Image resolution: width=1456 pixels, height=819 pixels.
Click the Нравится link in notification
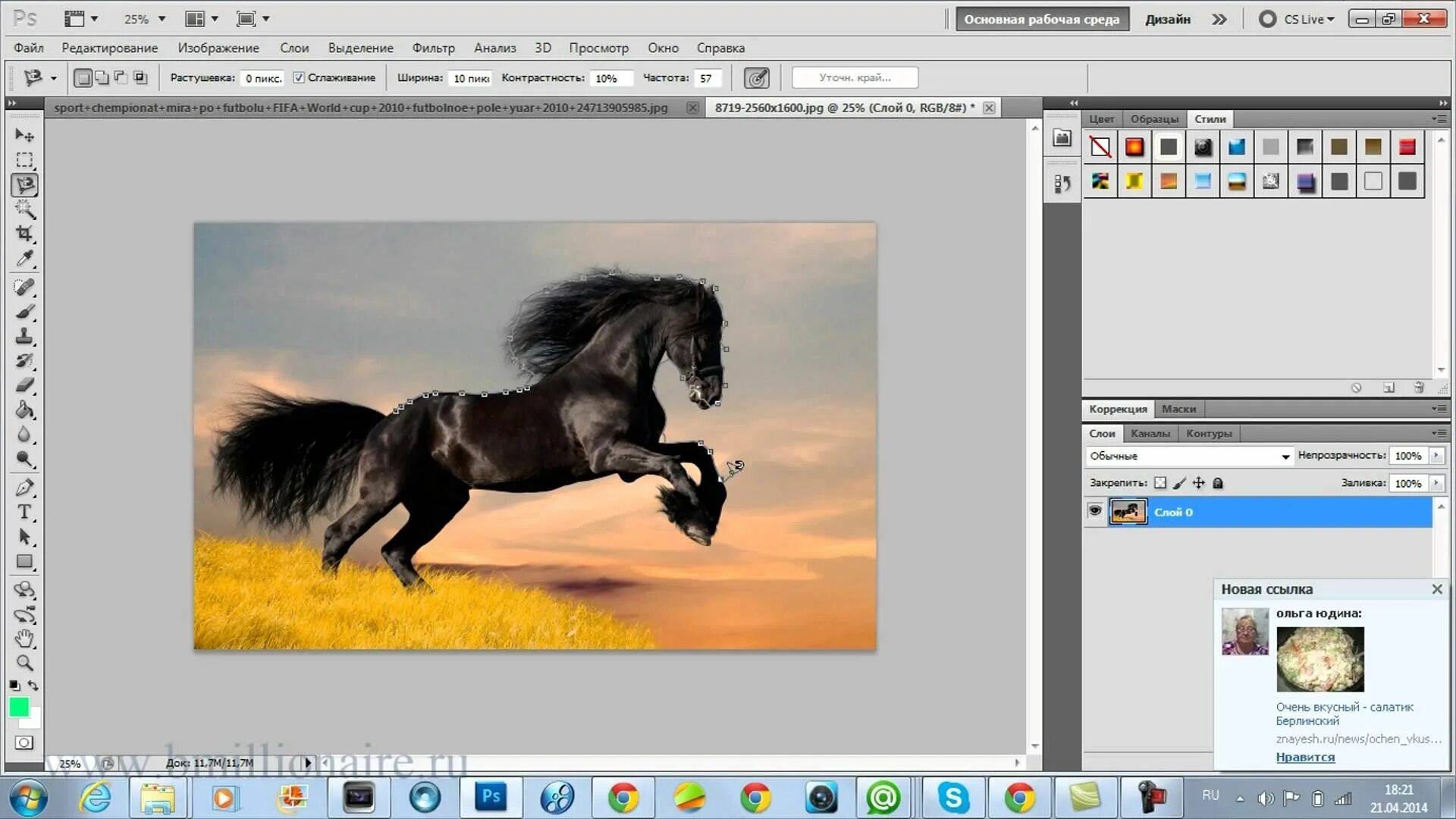(1304, 757)
